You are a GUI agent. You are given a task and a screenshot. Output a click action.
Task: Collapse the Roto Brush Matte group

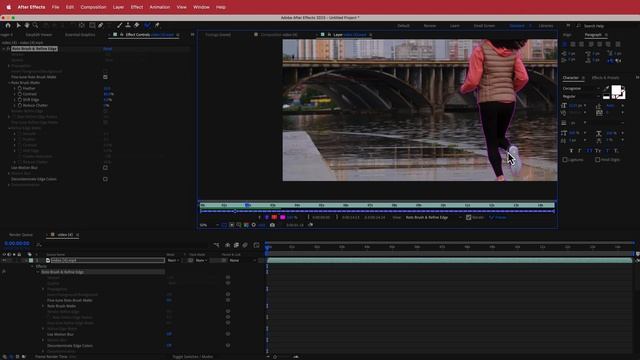coord(9,82)
